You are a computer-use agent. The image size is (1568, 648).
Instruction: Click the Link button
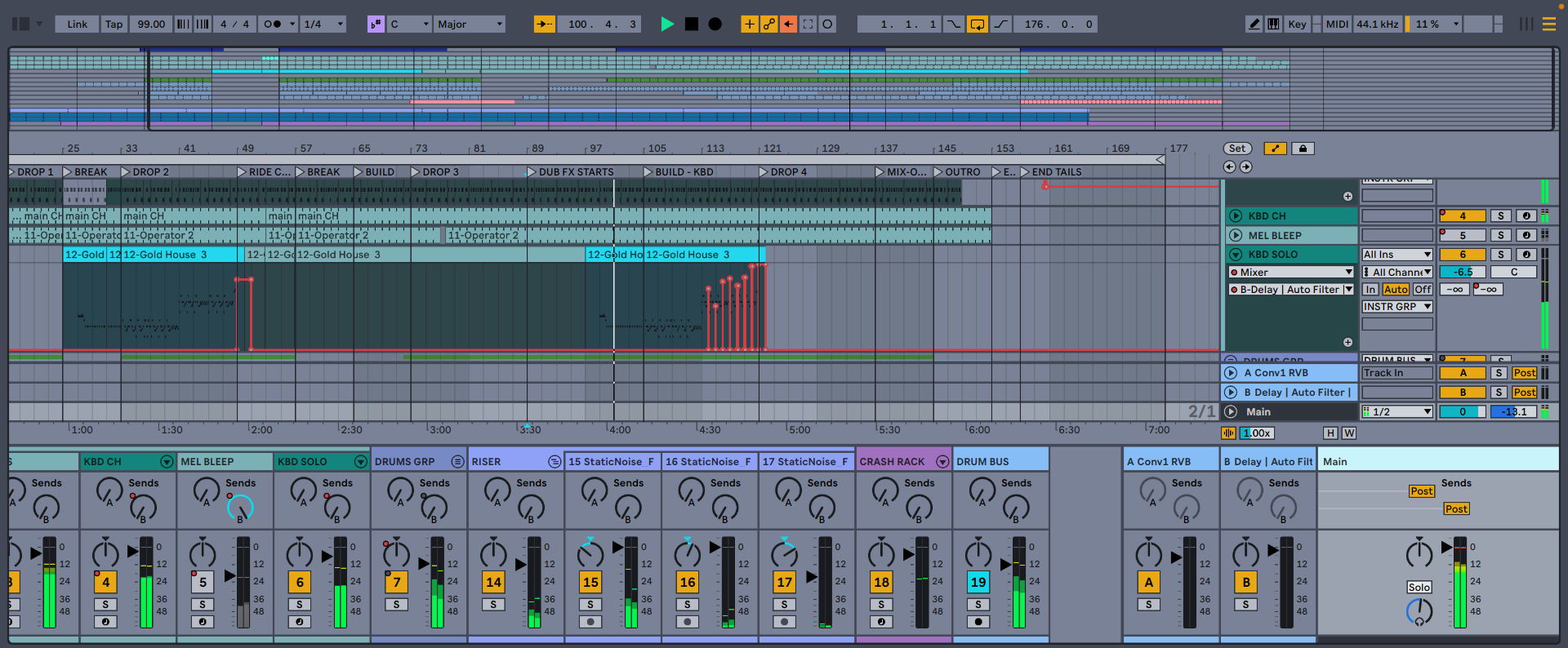77,24
